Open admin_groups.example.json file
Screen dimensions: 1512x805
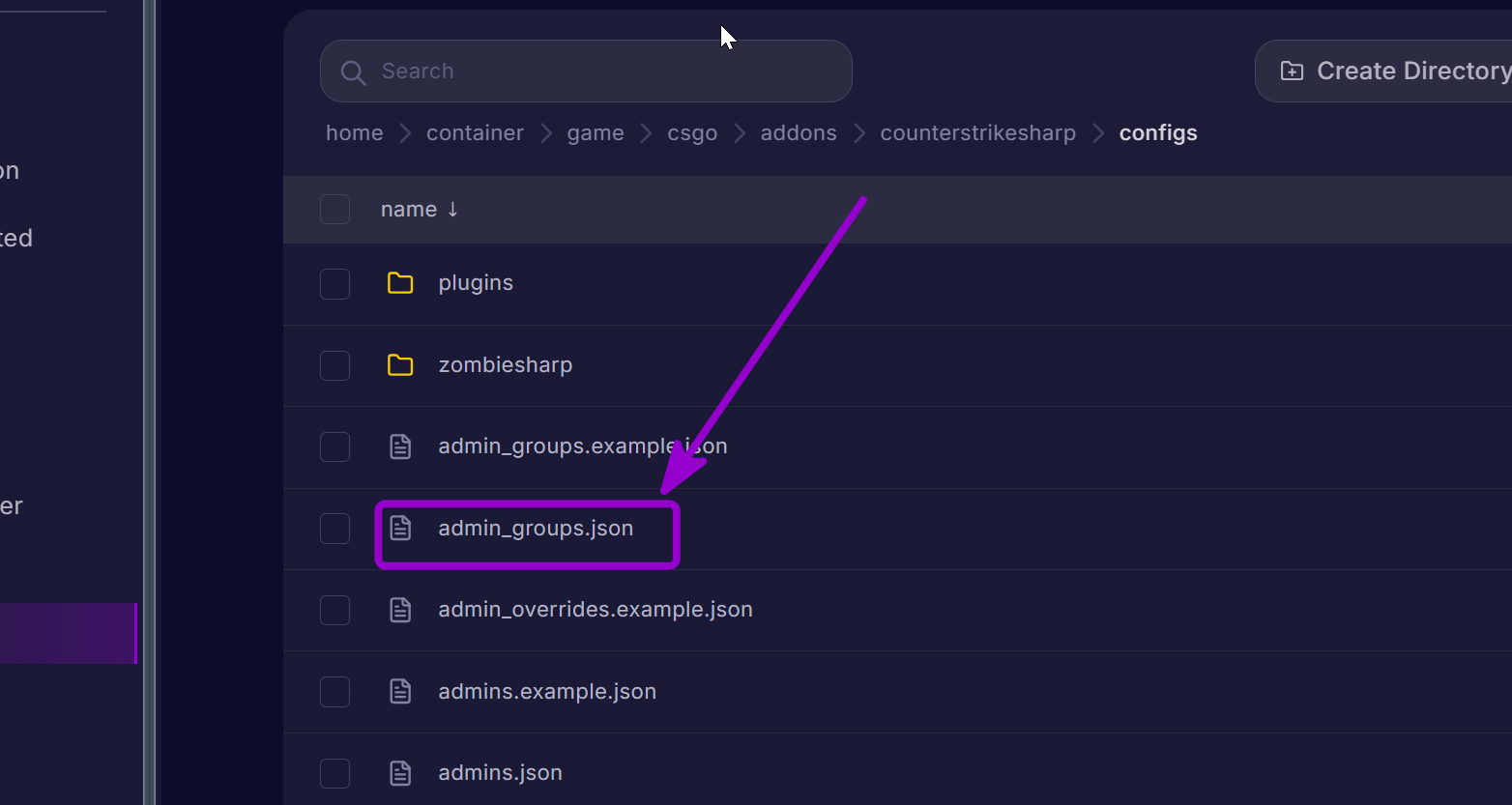(x=583, y=446)
